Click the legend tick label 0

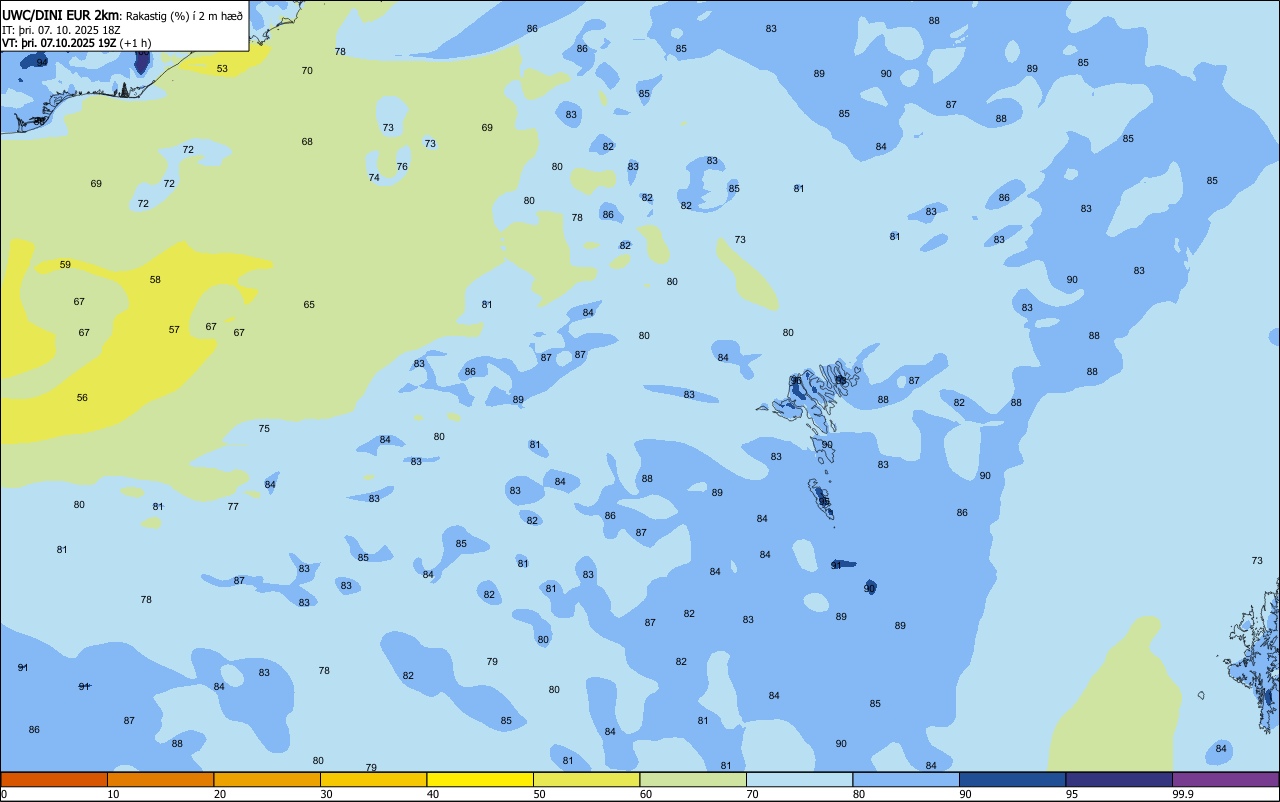[x=4, y=794]
